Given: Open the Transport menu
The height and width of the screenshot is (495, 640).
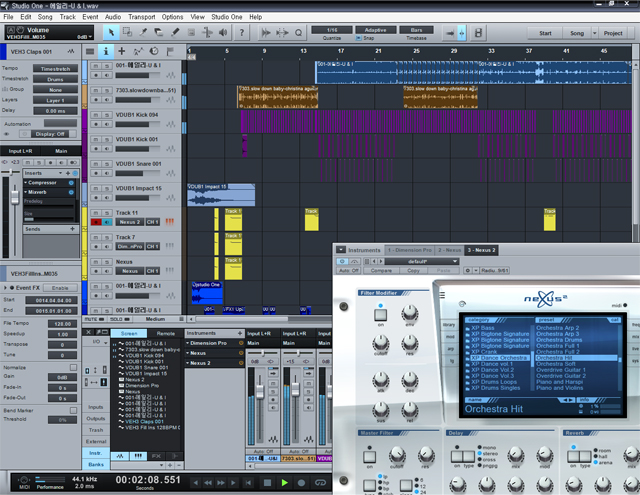Looking at the screenshot, I should tap(142, 17).
